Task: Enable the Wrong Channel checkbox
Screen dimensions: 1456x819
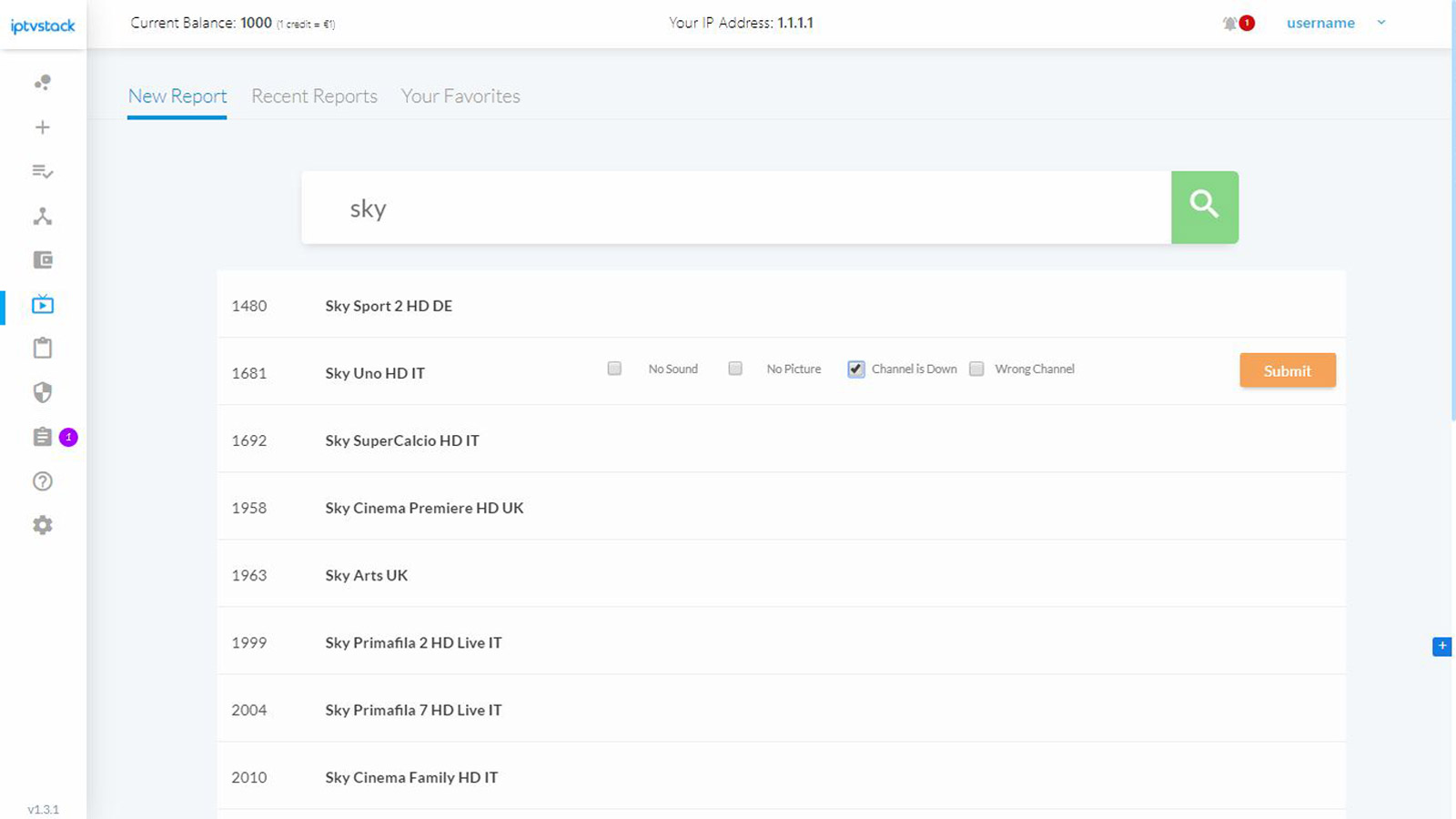Action: [x=976, y=369]
